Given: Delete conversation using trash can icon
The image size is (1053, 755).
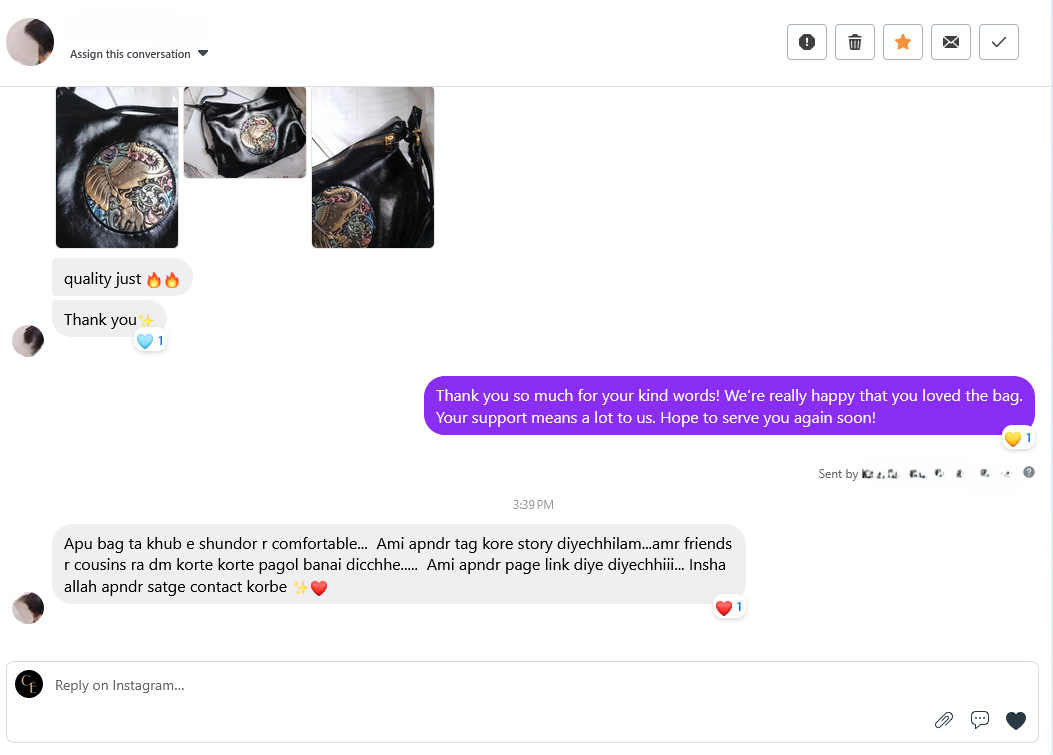Looking at the screenshot, I should 855,42.
